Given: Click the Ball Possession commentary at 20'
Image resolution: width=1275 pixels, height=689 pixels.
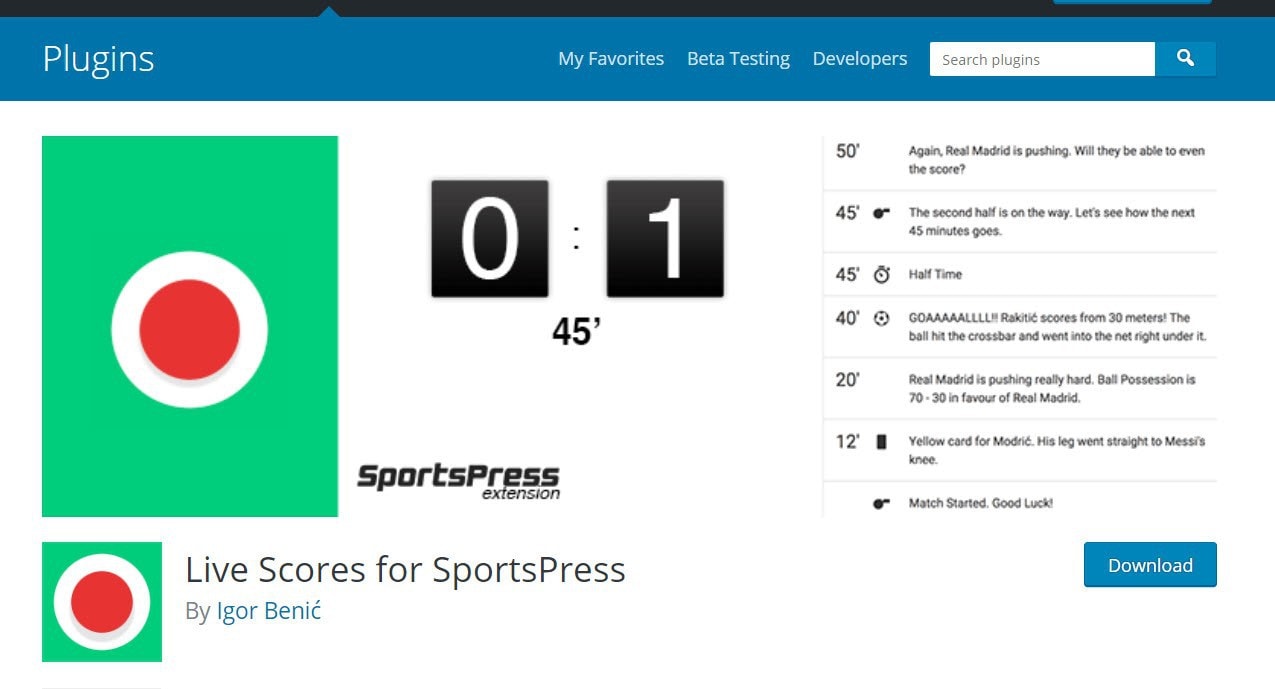Looking at the screenshot, I should (1052, 389).
